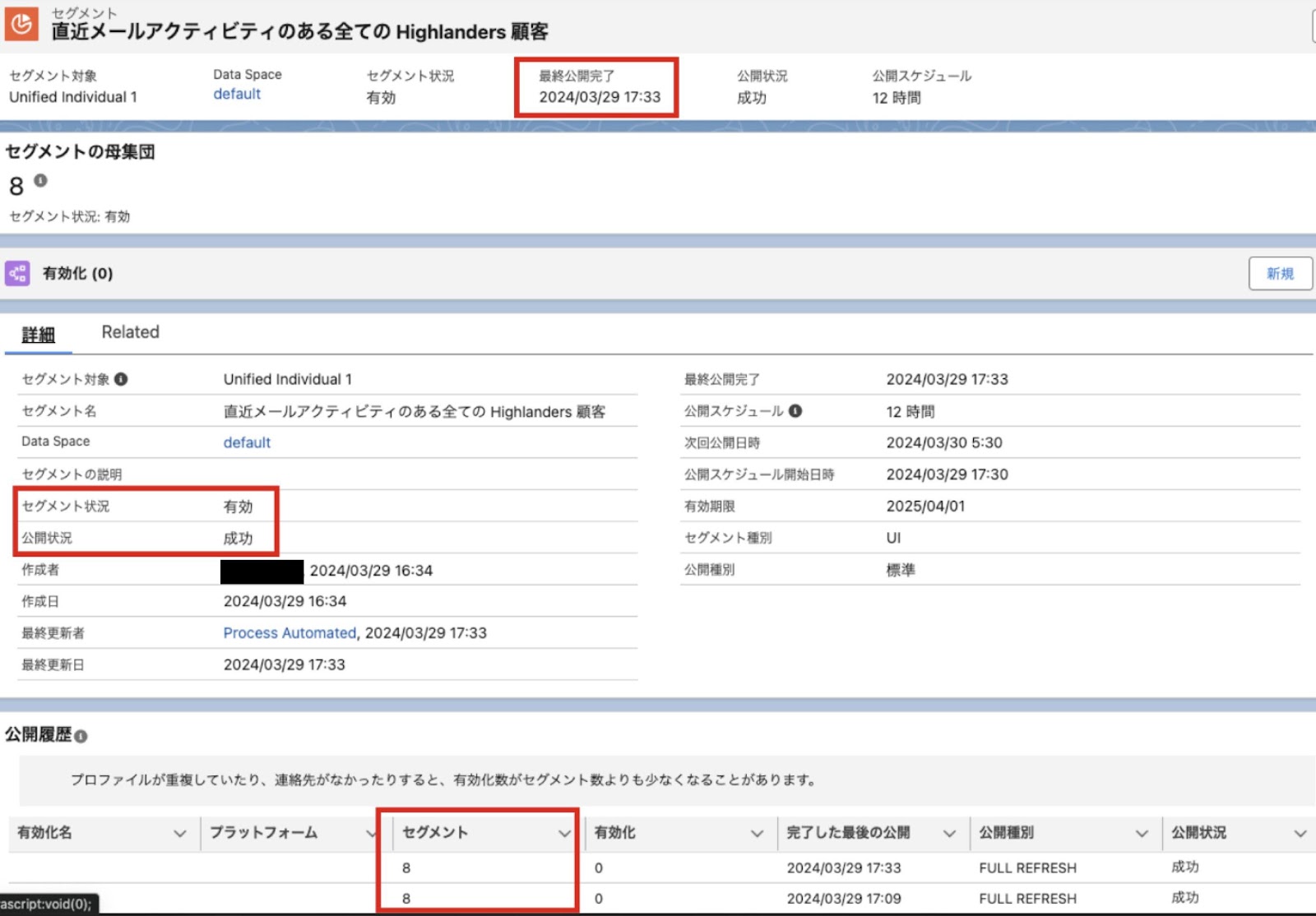Open the 完了した最後の公開 column dropdown
Screen dimensions: 1316x916
(x=949, y=833)
